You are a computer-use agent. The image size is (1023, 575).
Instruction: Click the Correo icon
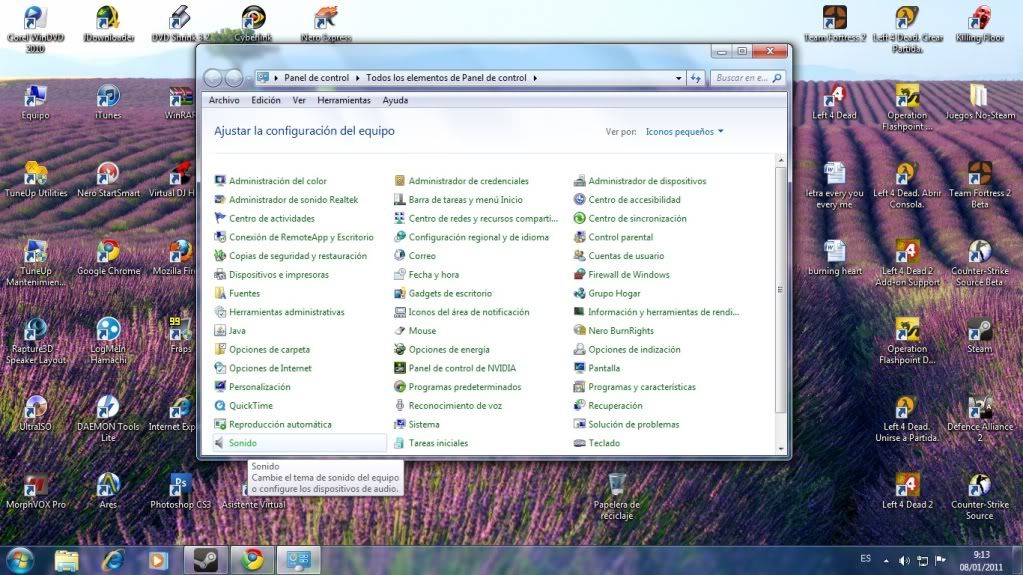tap(400, 256)
